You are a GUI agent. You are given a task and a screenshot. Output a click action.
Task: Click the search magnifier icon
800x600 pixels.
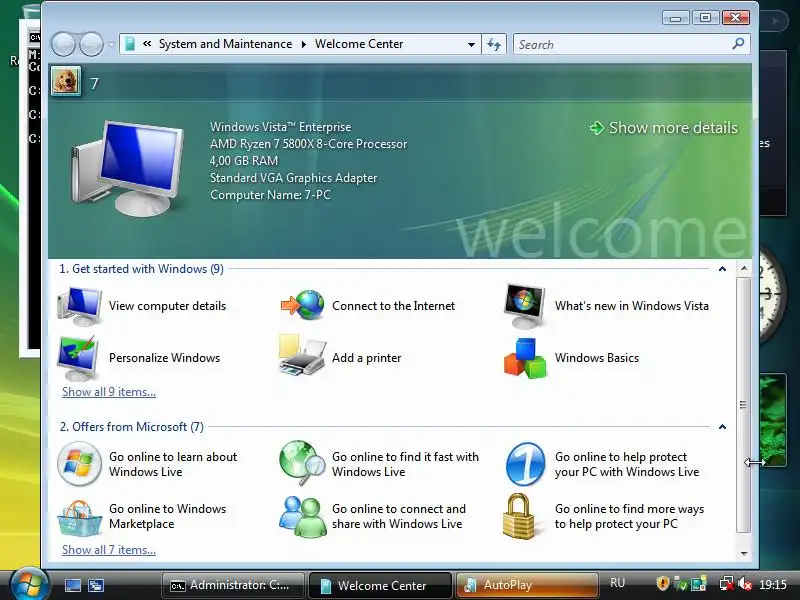click(x=738, y=44)
